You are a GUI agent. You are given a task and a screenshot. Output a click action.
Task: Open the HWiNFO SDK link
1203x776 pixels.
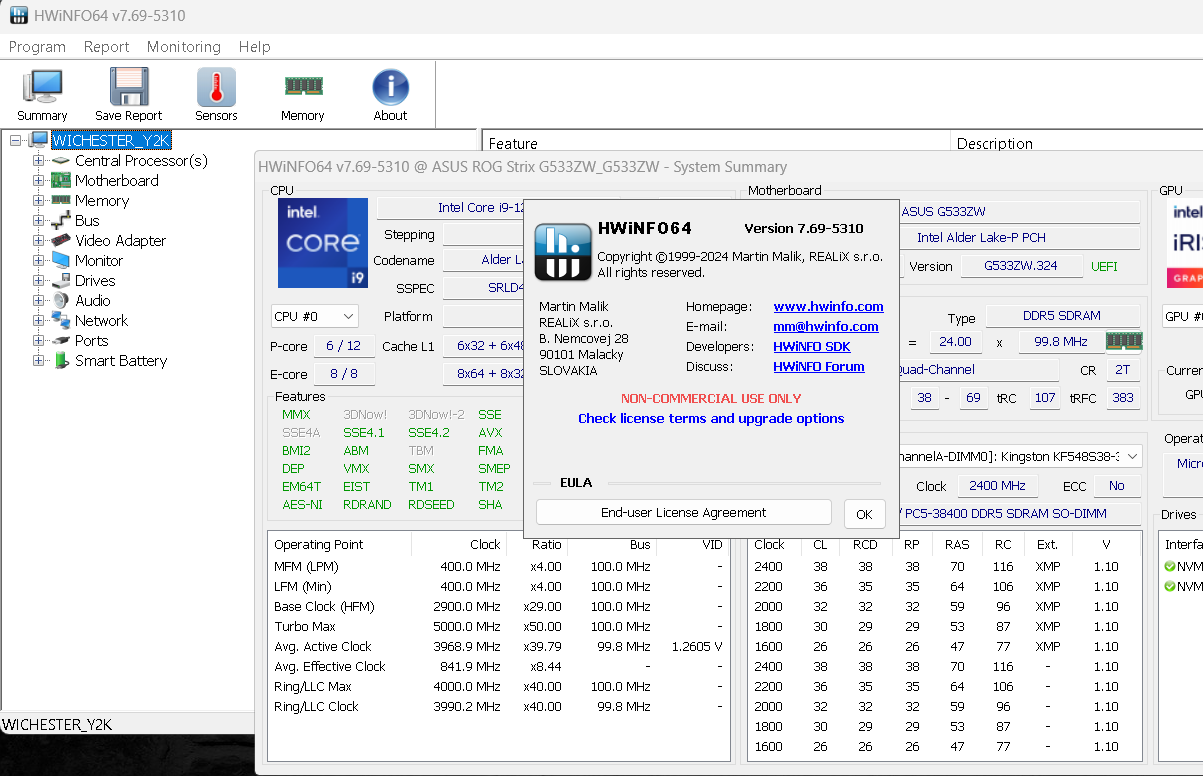tap(813, 347)
